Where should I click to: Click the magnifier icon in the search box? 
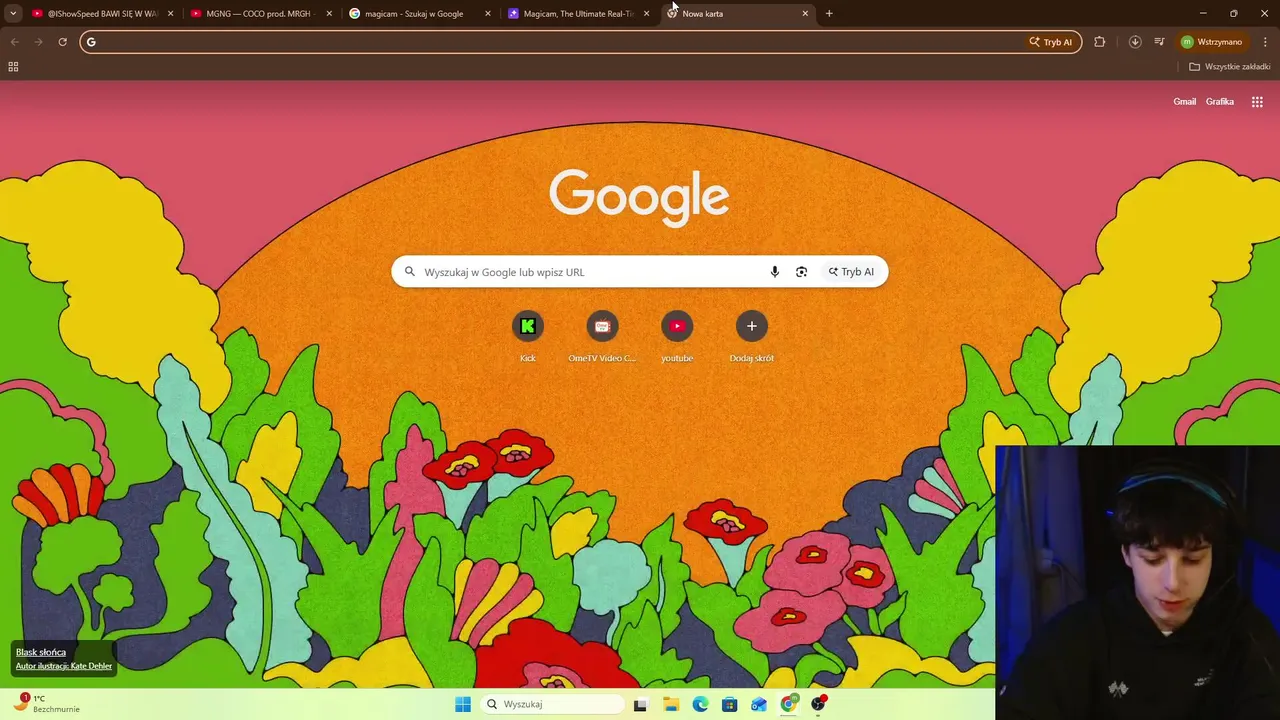coord(410,272)
